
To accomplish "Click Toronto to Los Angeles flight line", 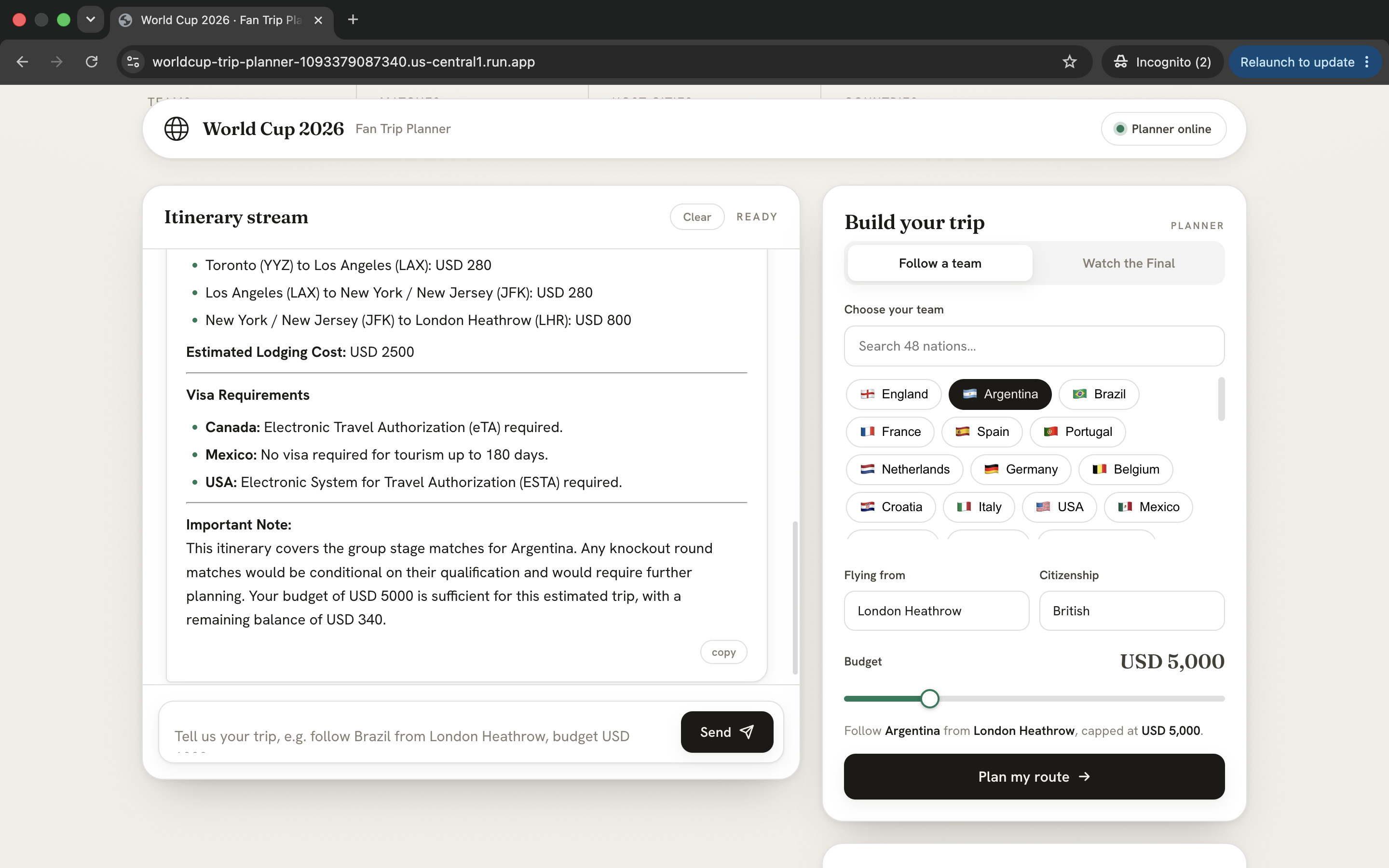I will [348, 265].
